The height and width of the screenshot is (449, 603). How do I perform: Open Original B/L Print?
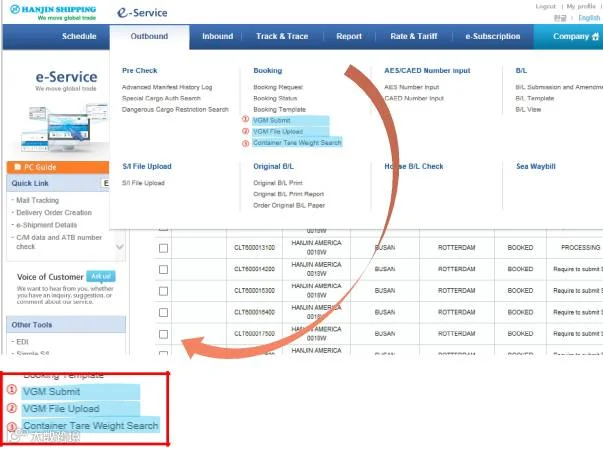click(278, 183)
